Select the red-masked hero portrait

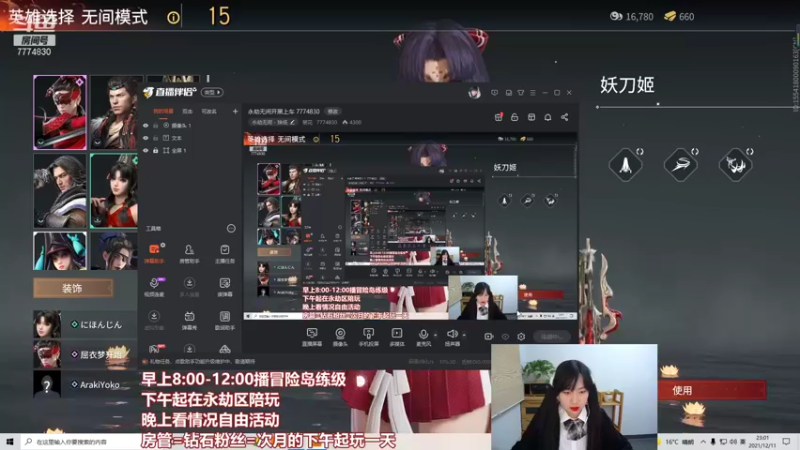pos(60,112)
